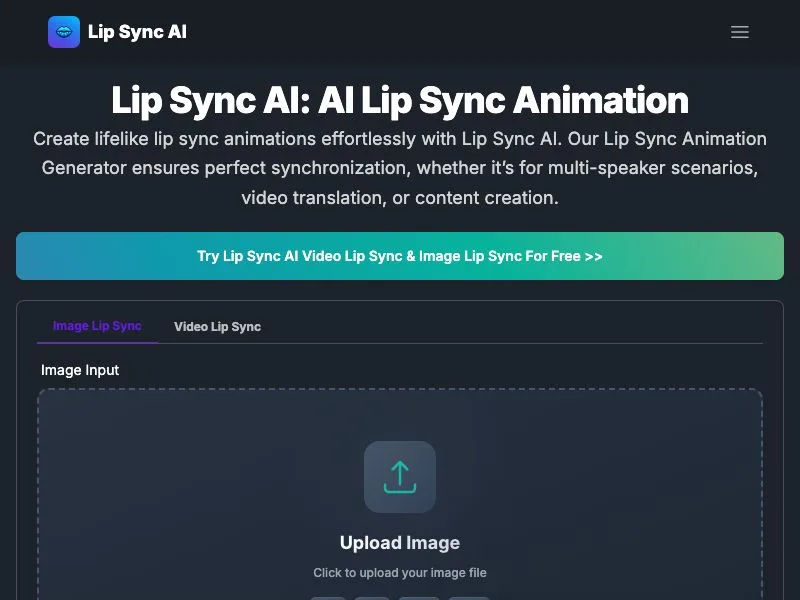Click 'Click to upload your image file' text
800x600 pixels.
[x=400, y=573]
